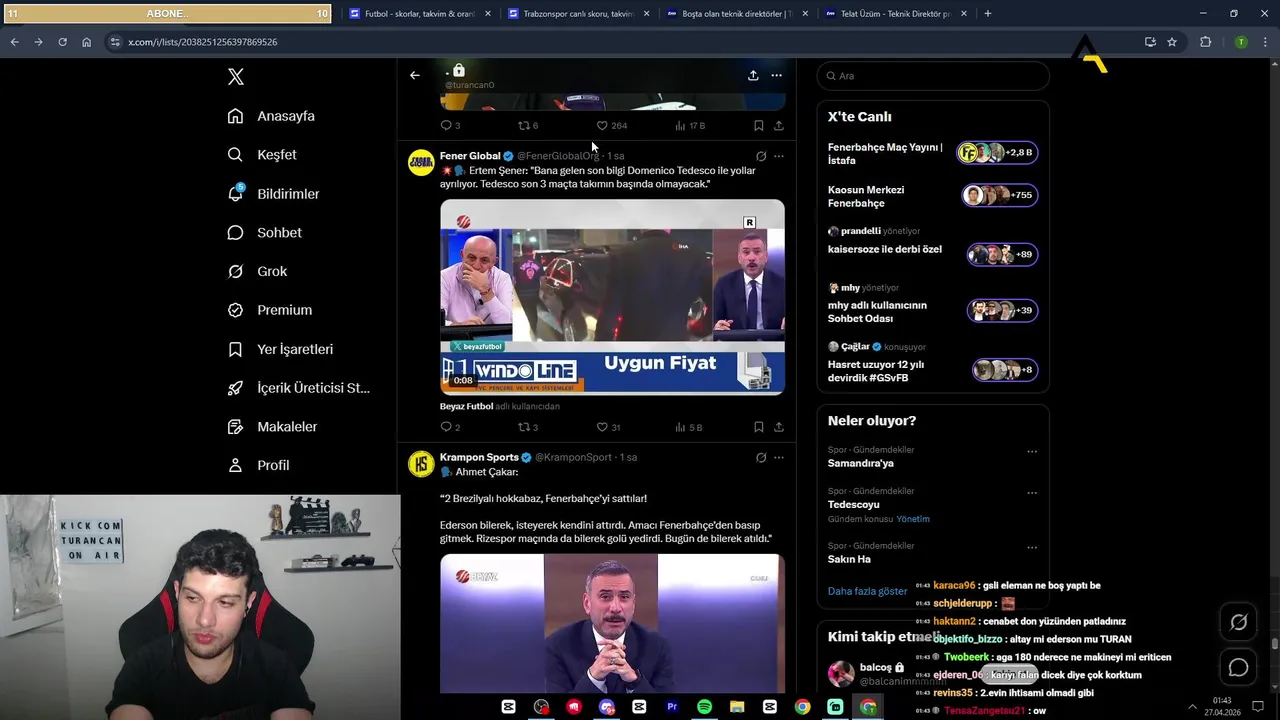Click the address bar URL
1280x720 pixels.
(x=203, y=42)
